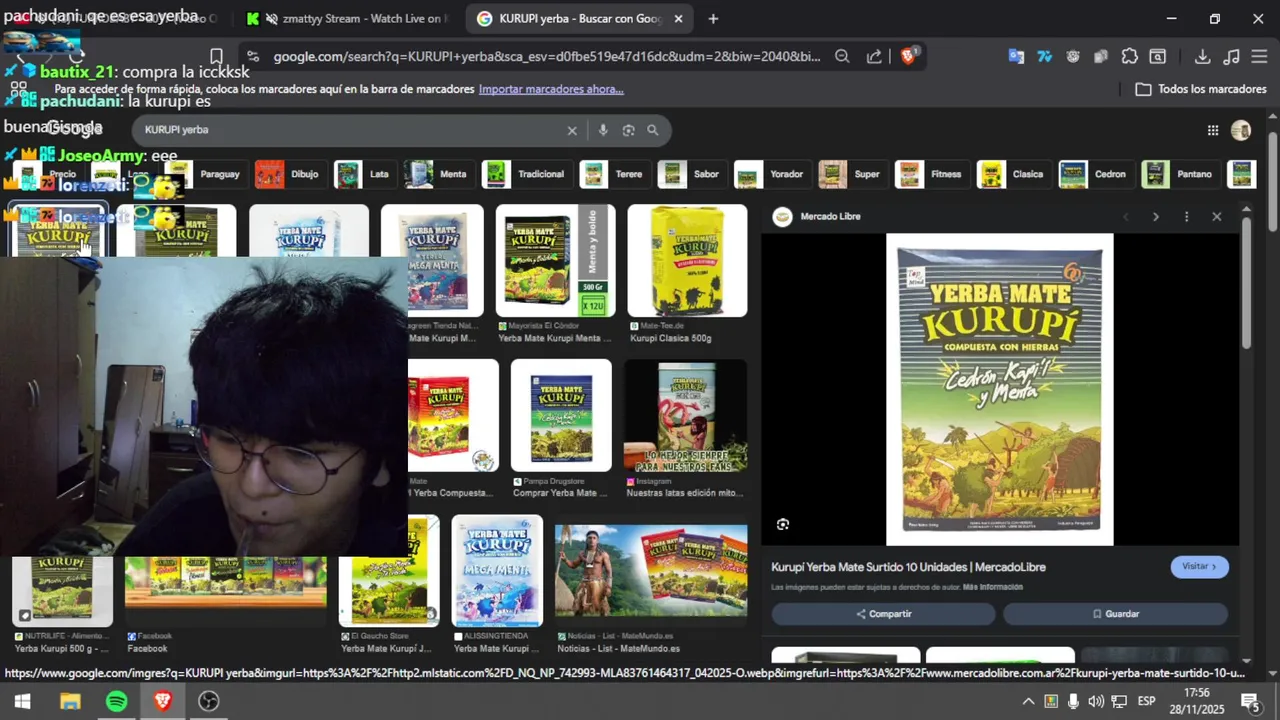The image size is (1280, 720).
Task: Open the 7TV extension icon
Action: pyautogui.click(x=1045, y=57)
